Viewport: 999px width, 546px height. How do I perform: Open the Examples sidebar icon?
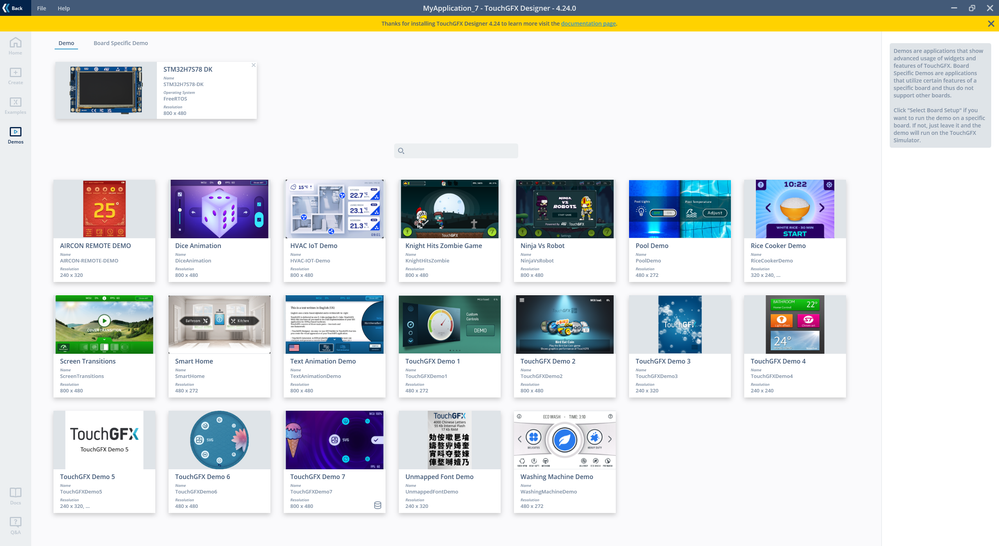(x=15, y=105)
